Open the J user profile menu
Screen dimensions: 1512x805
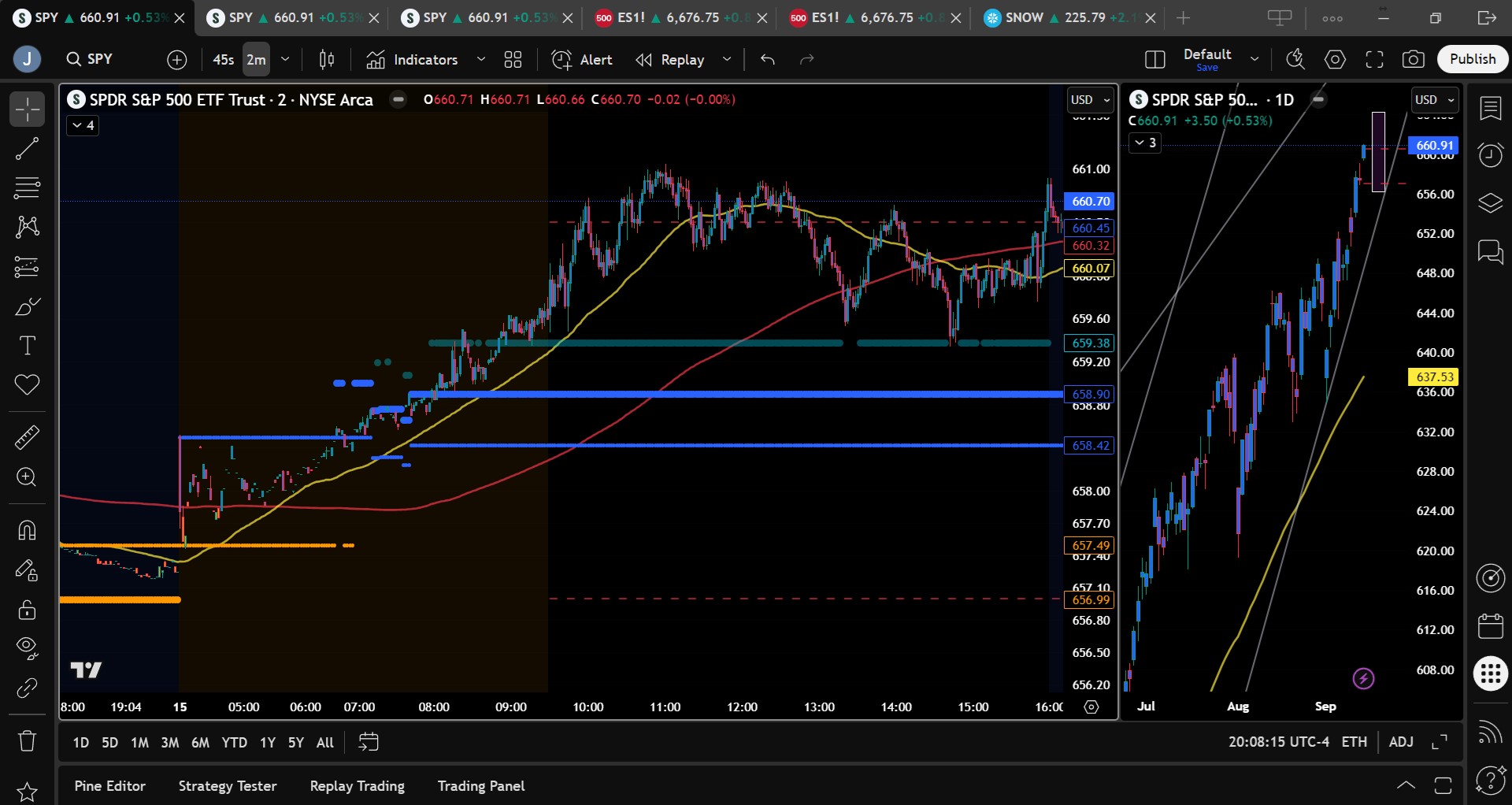(x=28, y=59)
